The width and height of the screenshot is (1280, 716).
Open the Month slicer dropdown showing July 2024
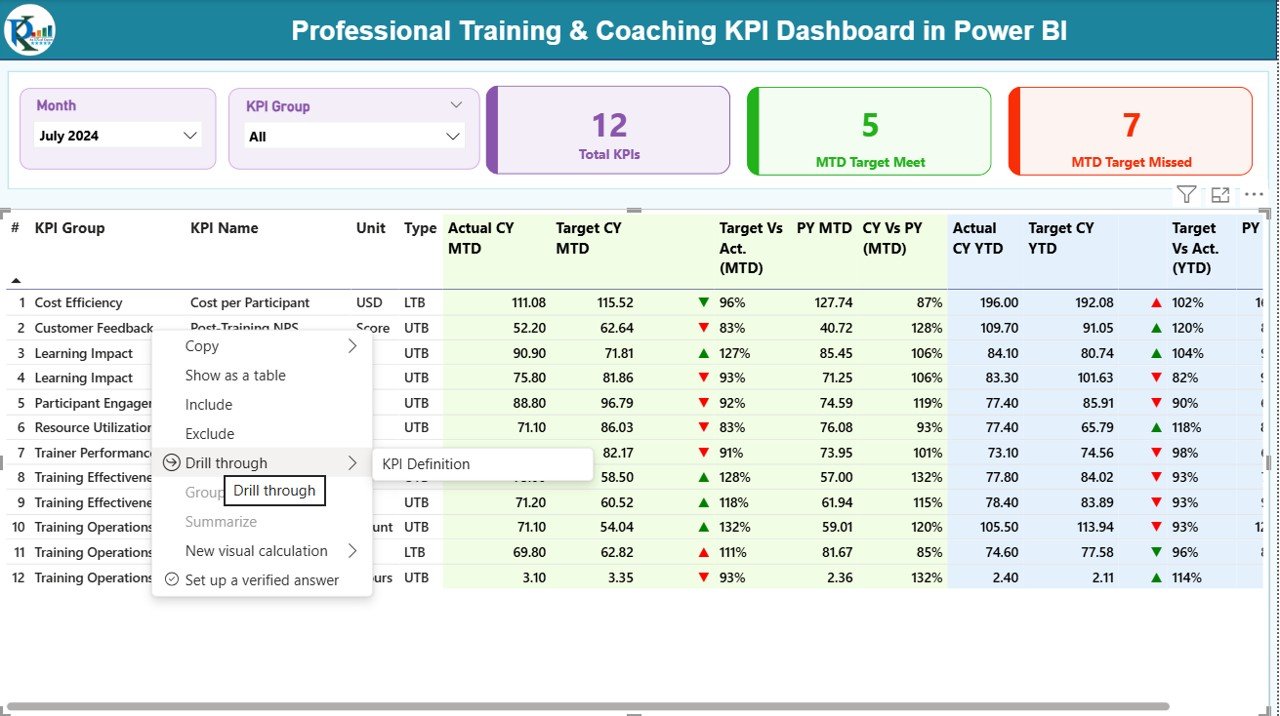pyautogui.click(x=191, y=135)
